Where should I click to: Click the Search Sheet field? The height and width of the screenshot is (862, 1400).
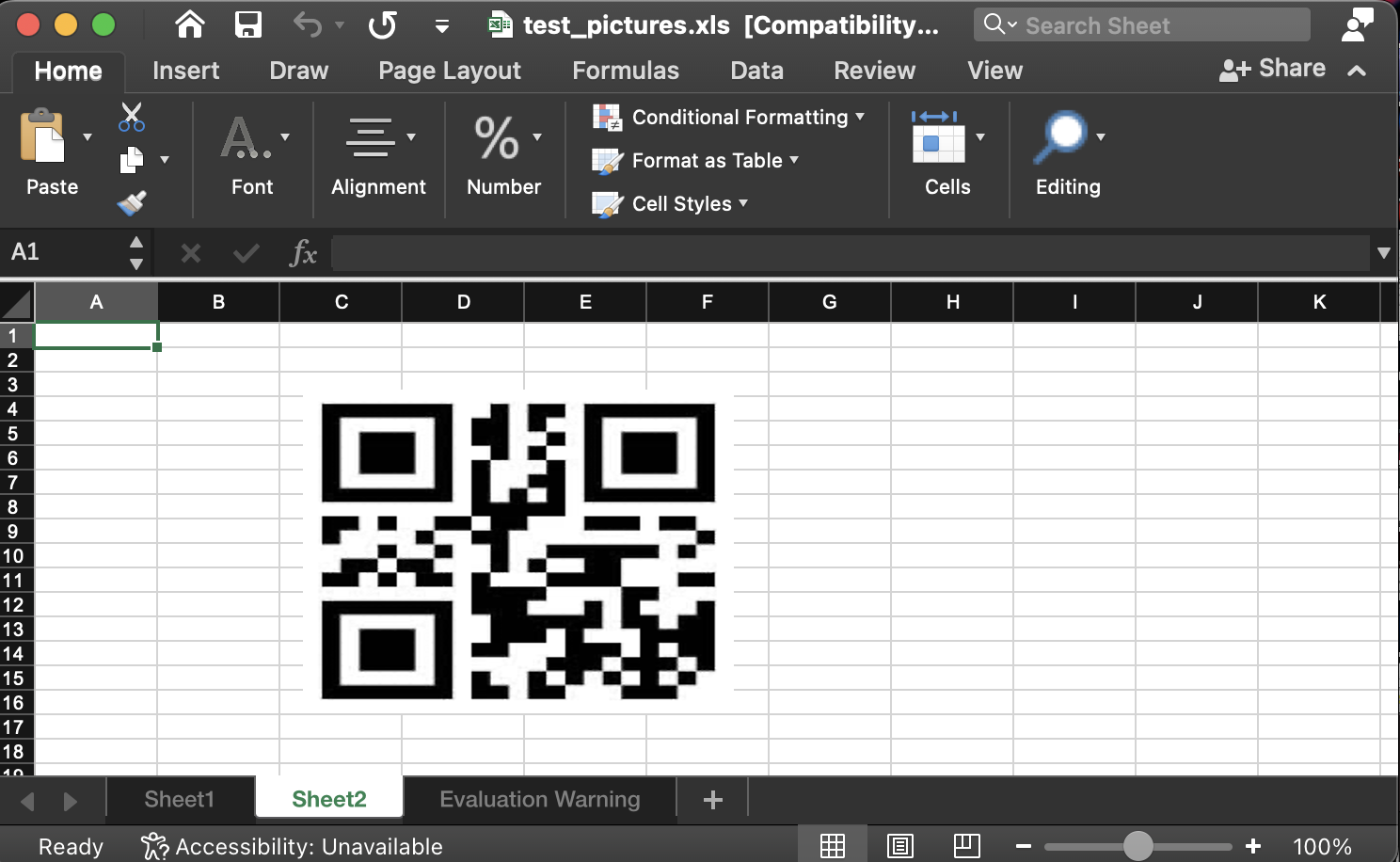(x=1141, y=25)
